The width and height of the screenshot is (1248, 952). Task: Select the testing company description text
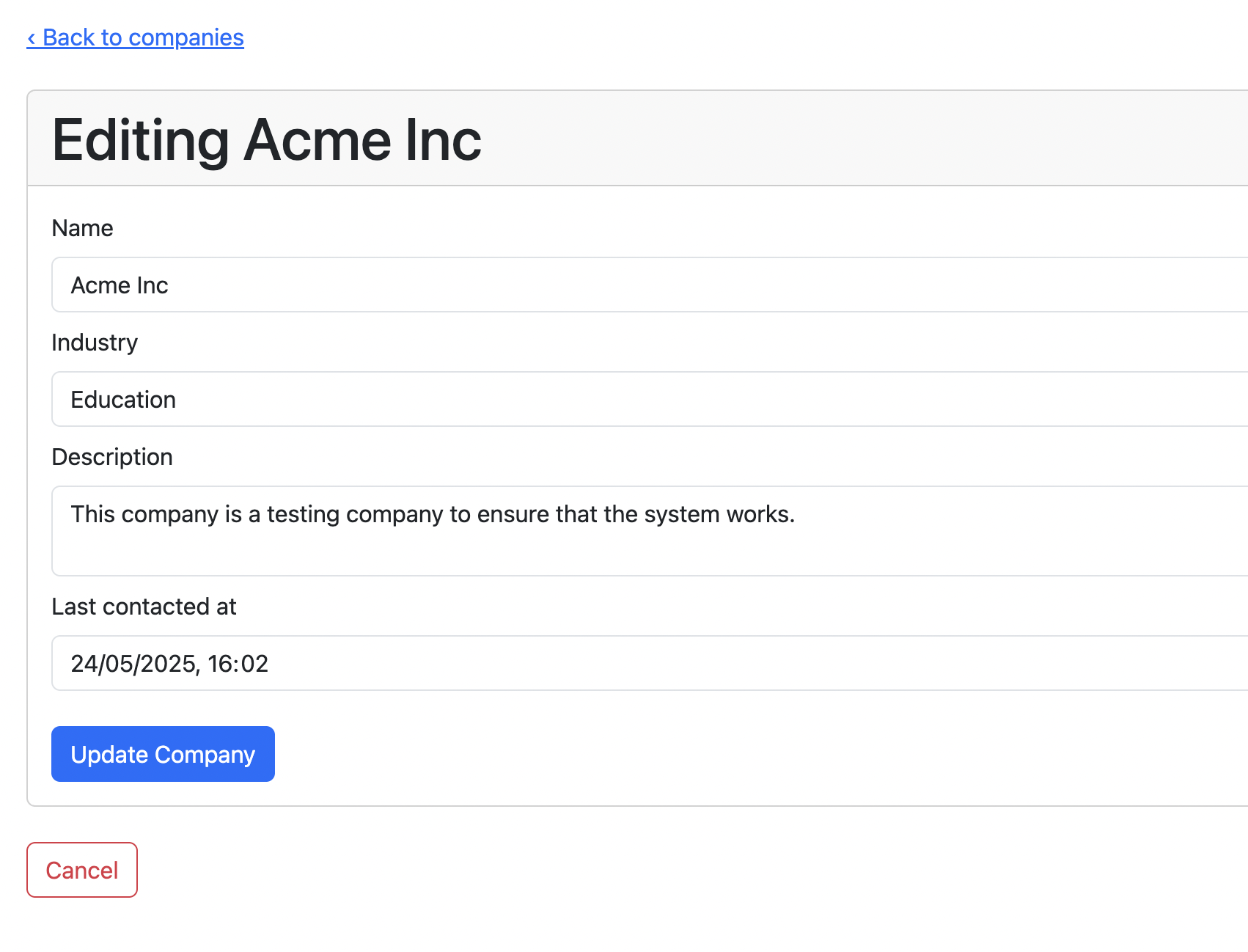[x=433, y=514]
